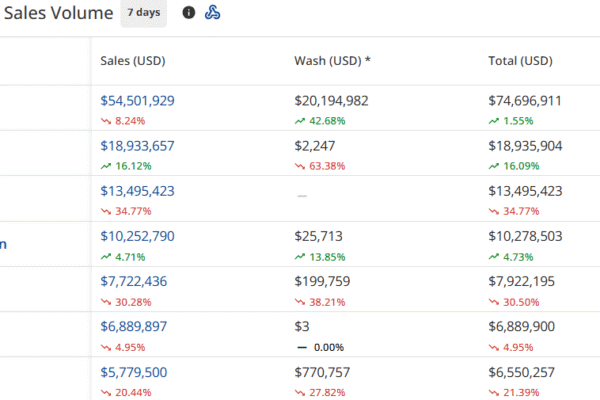
Task: Click the info icon beside 7 days
Action: tap(189, 13)
